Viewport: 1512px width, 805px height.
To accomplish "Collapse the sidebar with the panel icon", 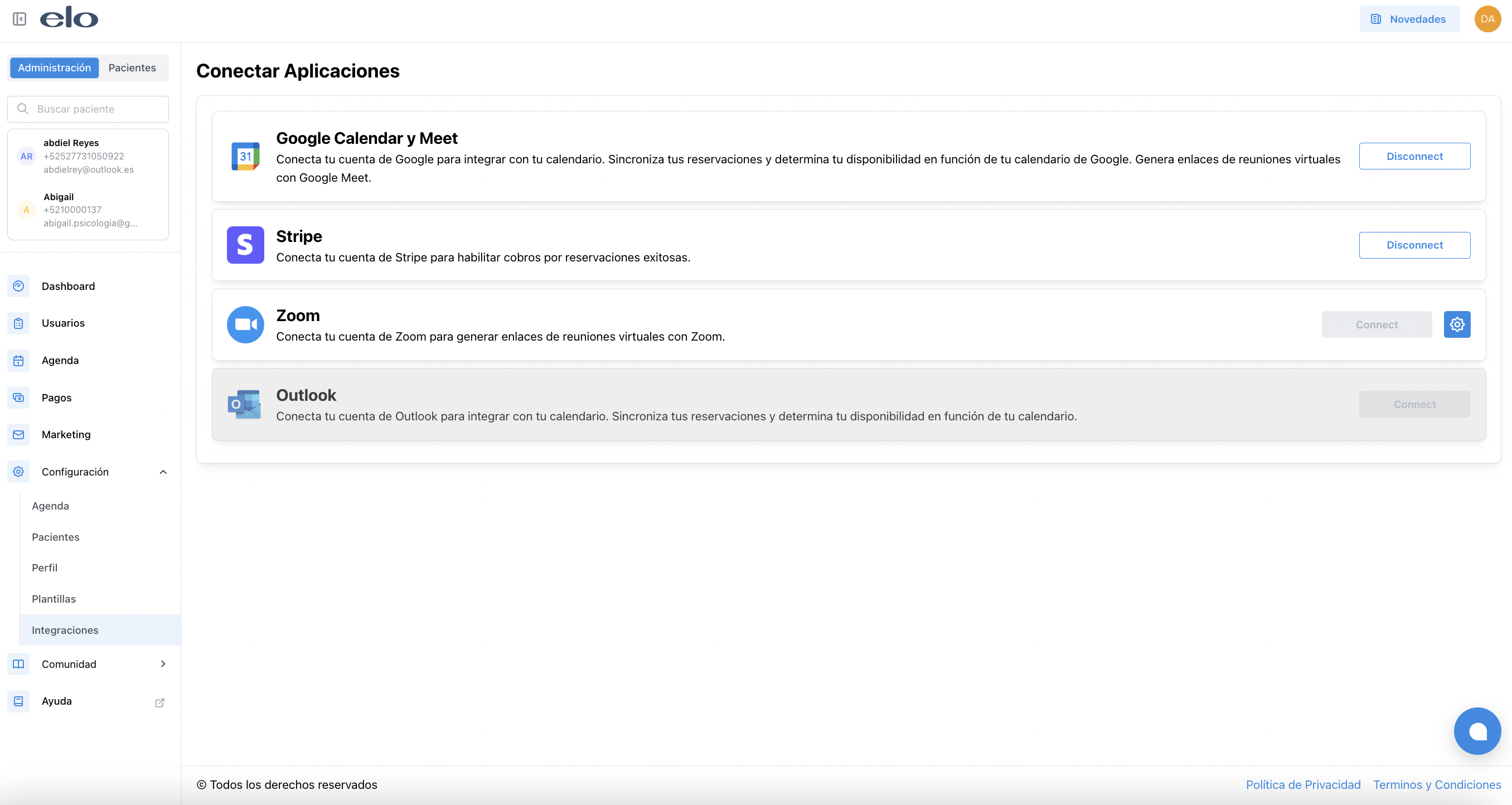I will 20,20.
